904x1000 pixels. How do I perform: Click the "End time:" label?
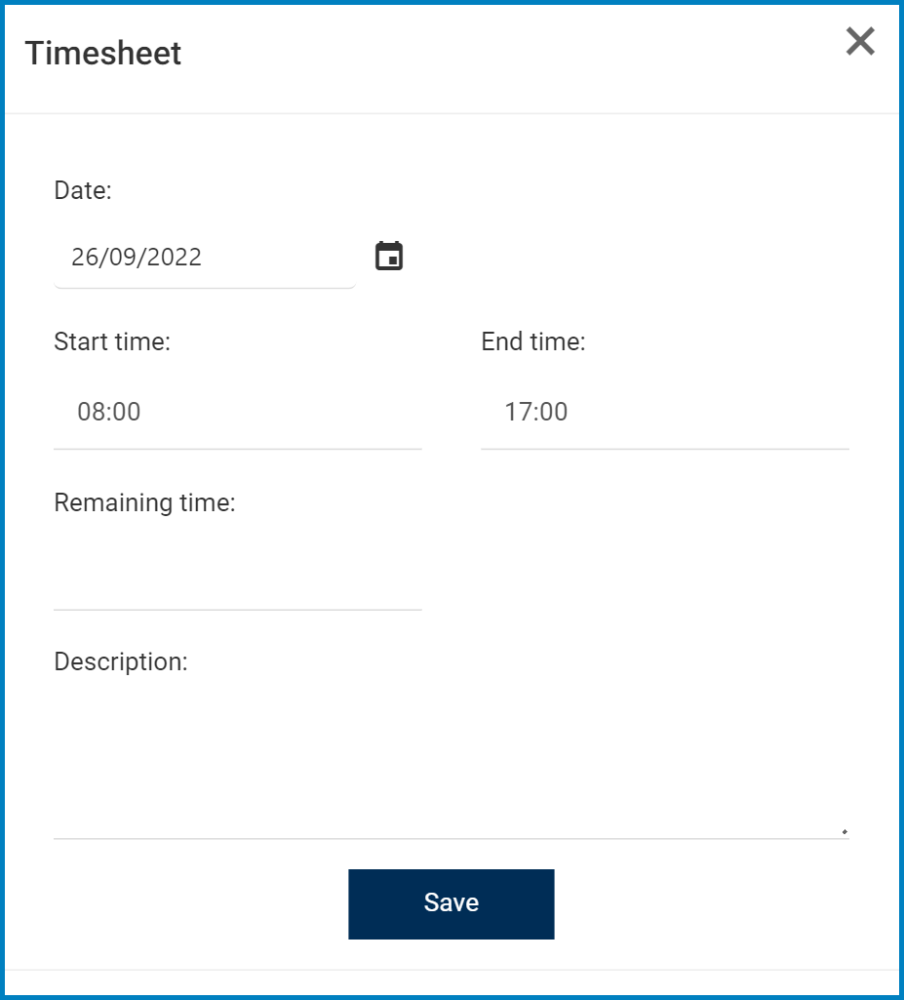point(533,342)
